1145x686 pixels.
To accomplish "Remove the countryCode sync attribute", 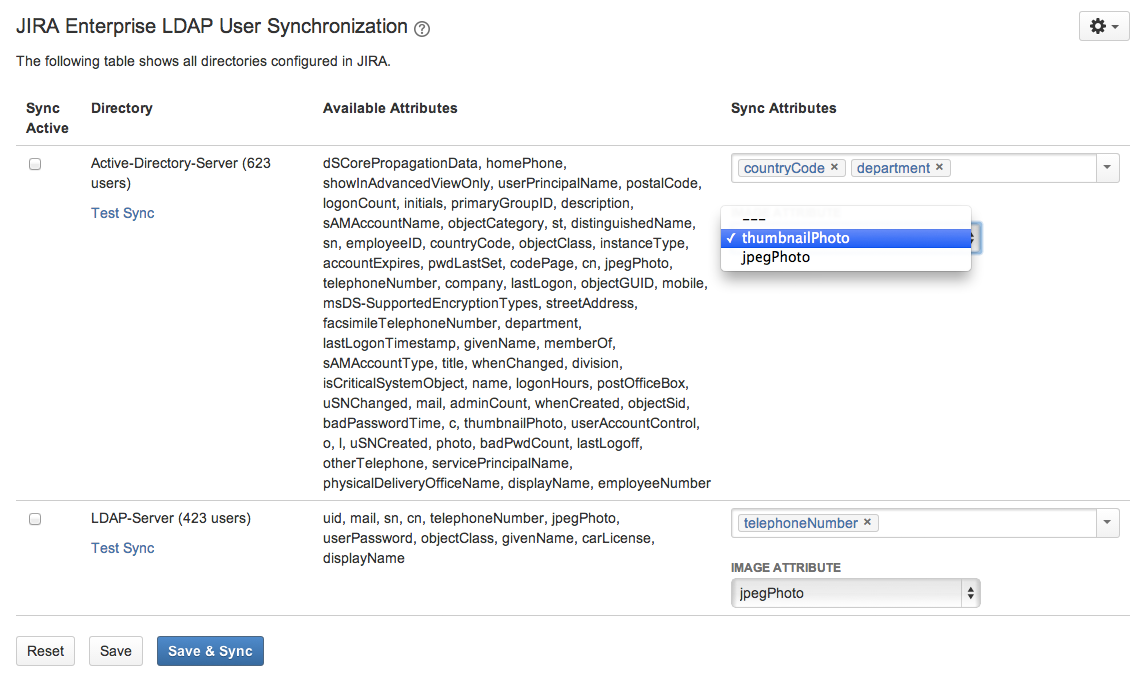I will coord(835,167).
